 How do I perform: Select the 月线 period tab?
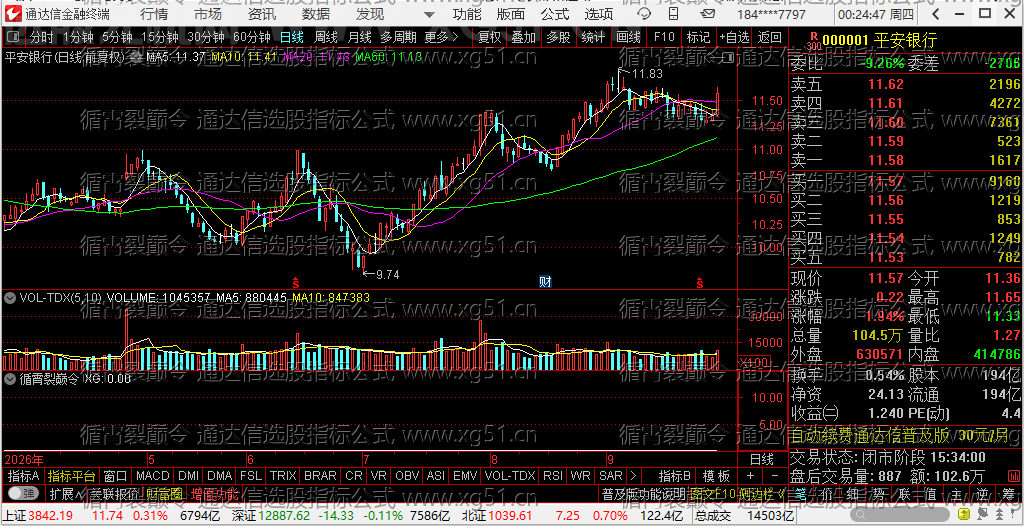359,38
